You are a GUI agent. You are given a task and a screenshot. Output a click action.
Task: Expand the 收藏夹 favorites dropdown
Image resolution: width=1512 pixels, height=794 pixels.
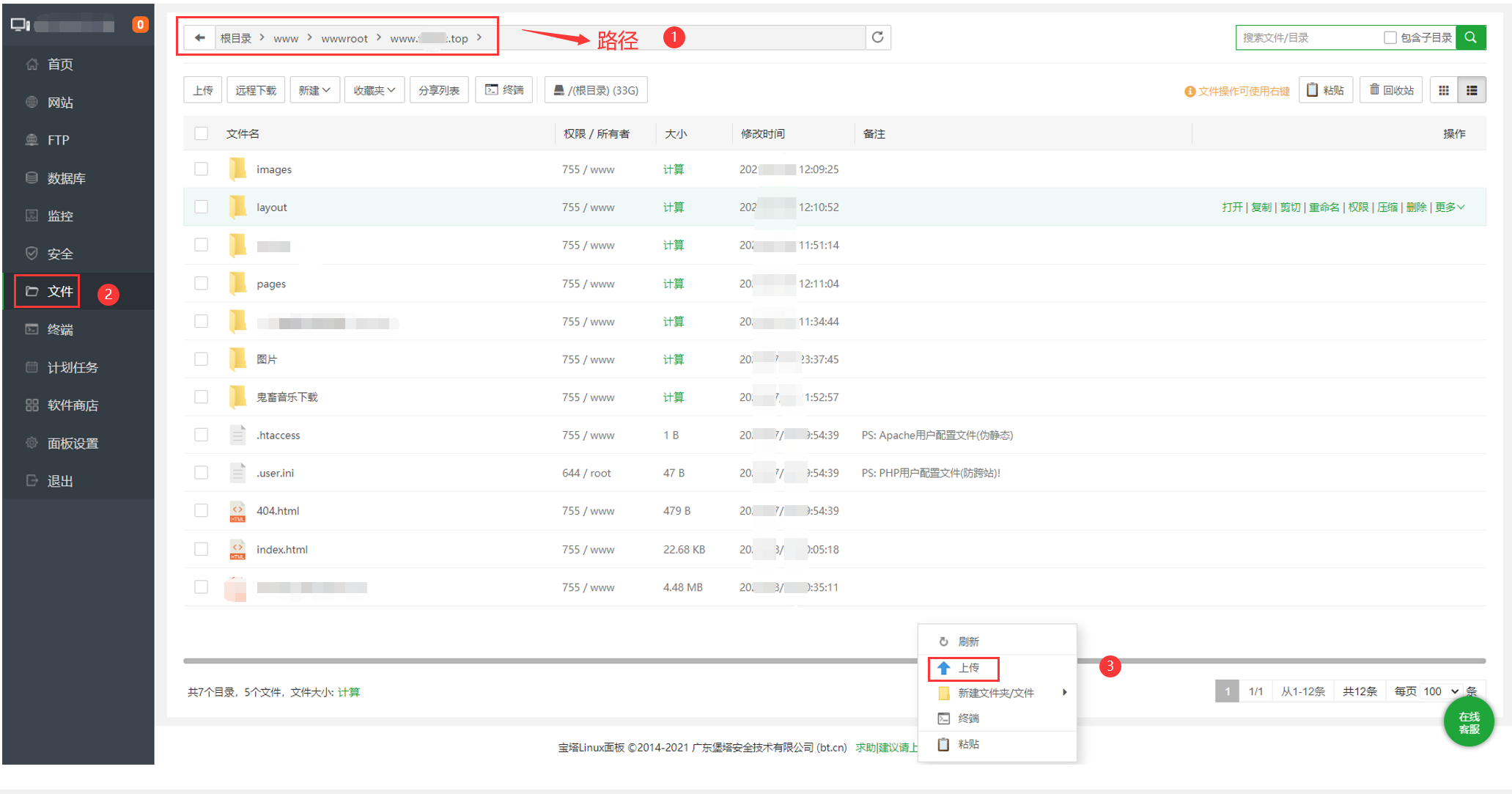coord(375,90)
